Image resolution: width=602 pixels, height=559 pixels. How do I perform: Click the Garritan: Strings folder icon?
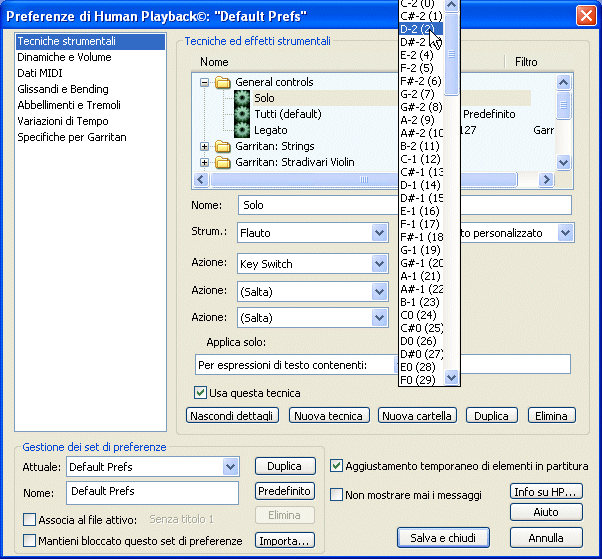(222, 147)
